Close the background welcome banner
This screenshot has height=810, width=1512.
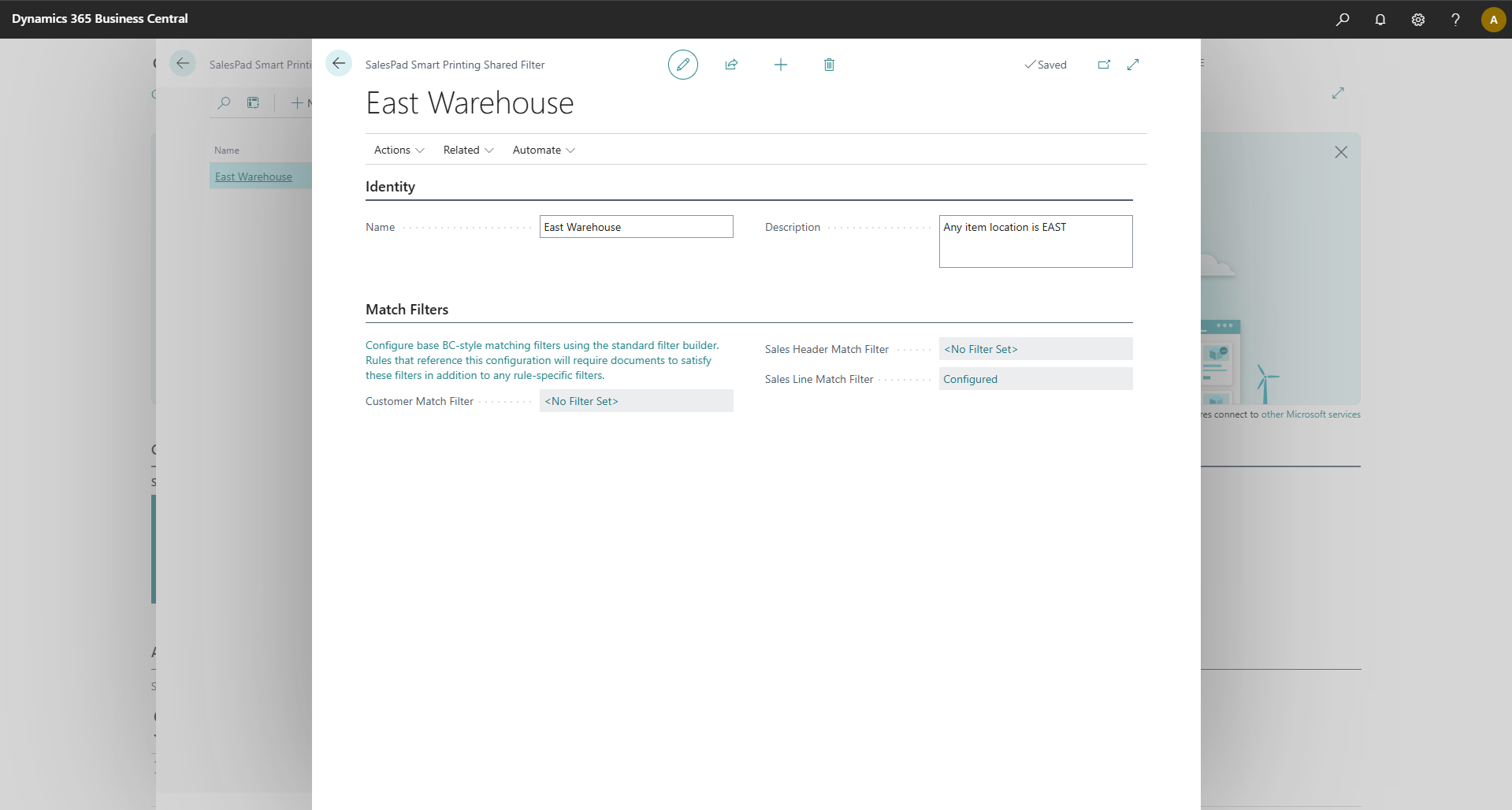click(x=1341, y=152)
